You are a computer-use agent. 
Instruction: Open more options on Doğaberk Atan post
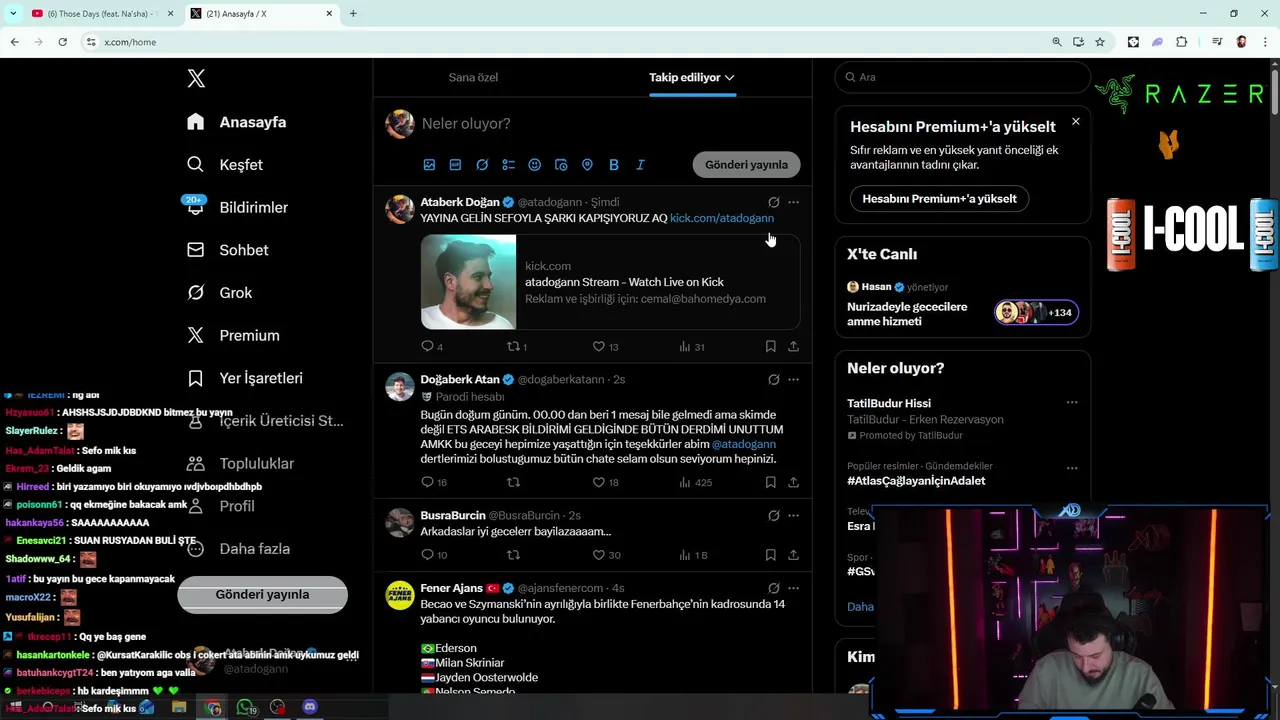[793, 380]
